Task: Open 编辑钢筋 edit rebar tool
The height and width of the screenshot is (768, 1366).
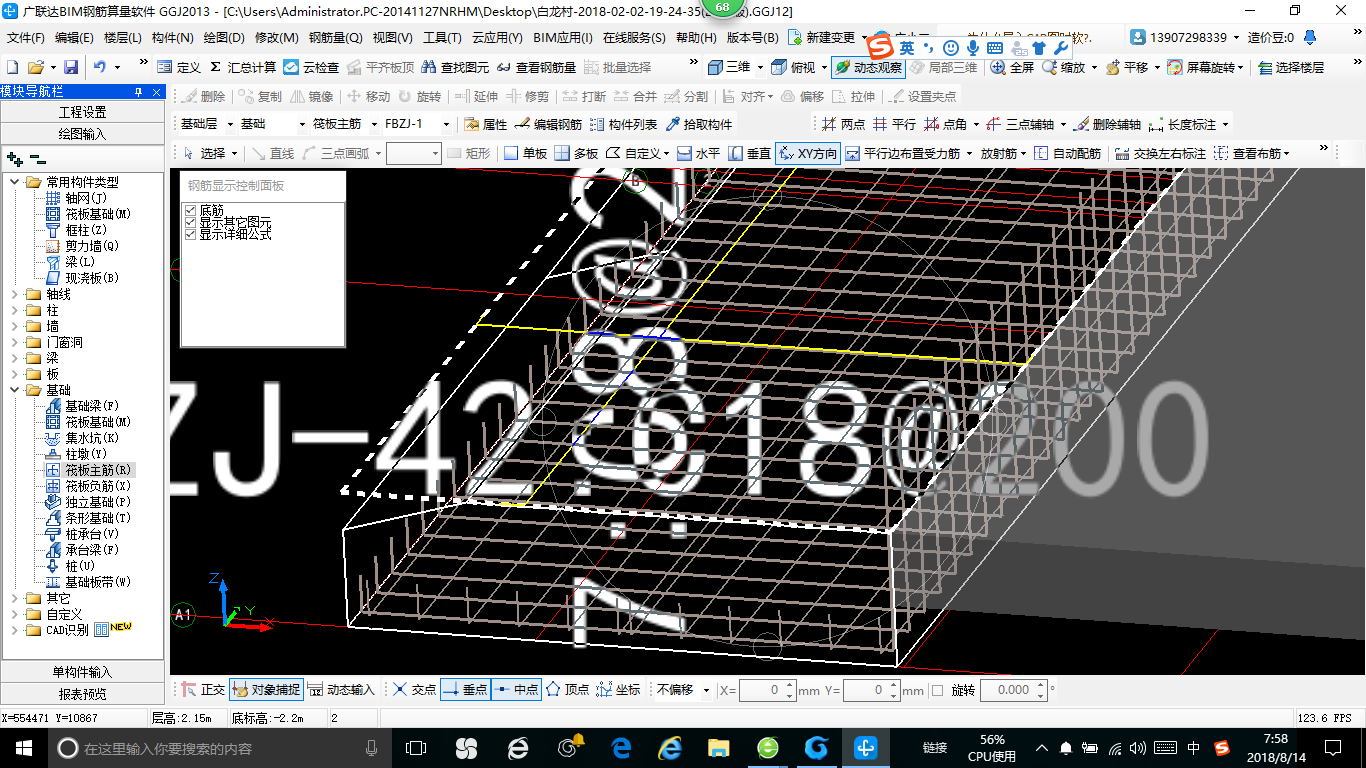Action: 548,124
